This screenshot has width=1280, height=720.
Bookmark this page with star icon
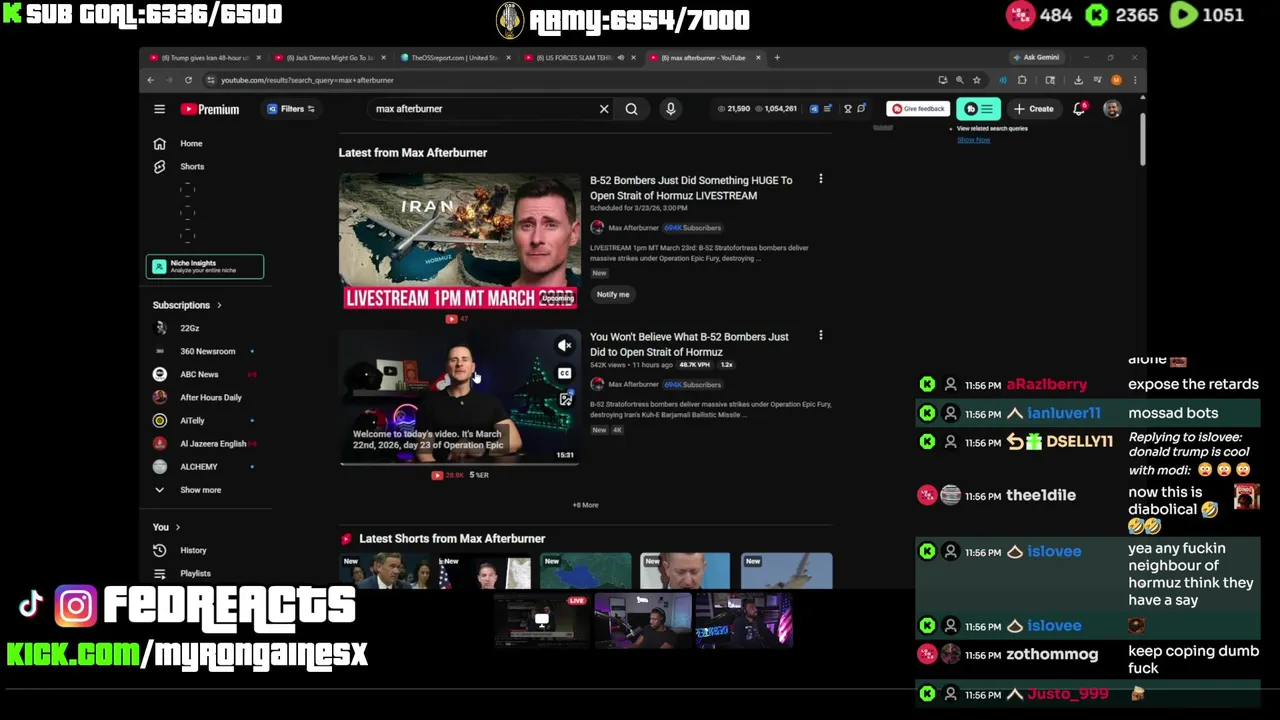coord(977,80)
